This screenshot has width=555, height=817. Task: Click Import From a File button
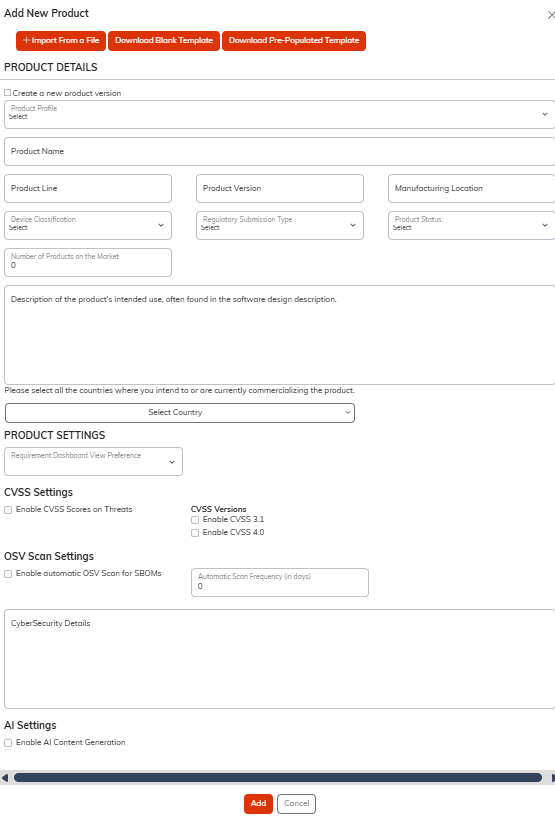[x=61, y=41]
